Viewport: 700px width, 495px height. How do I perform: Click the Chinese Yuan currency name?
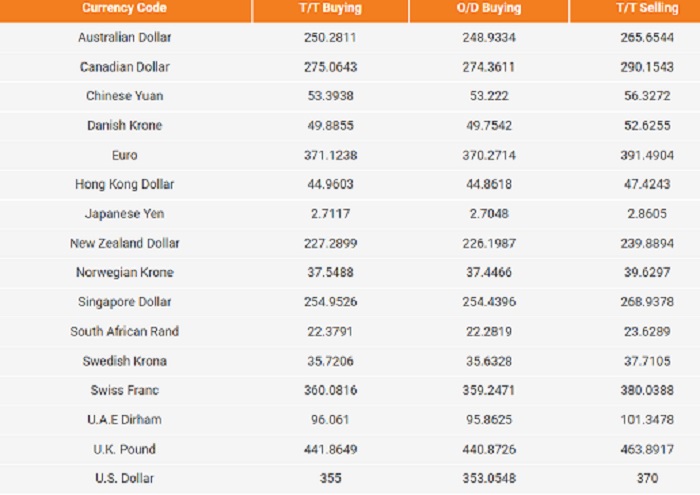(125, 96)
